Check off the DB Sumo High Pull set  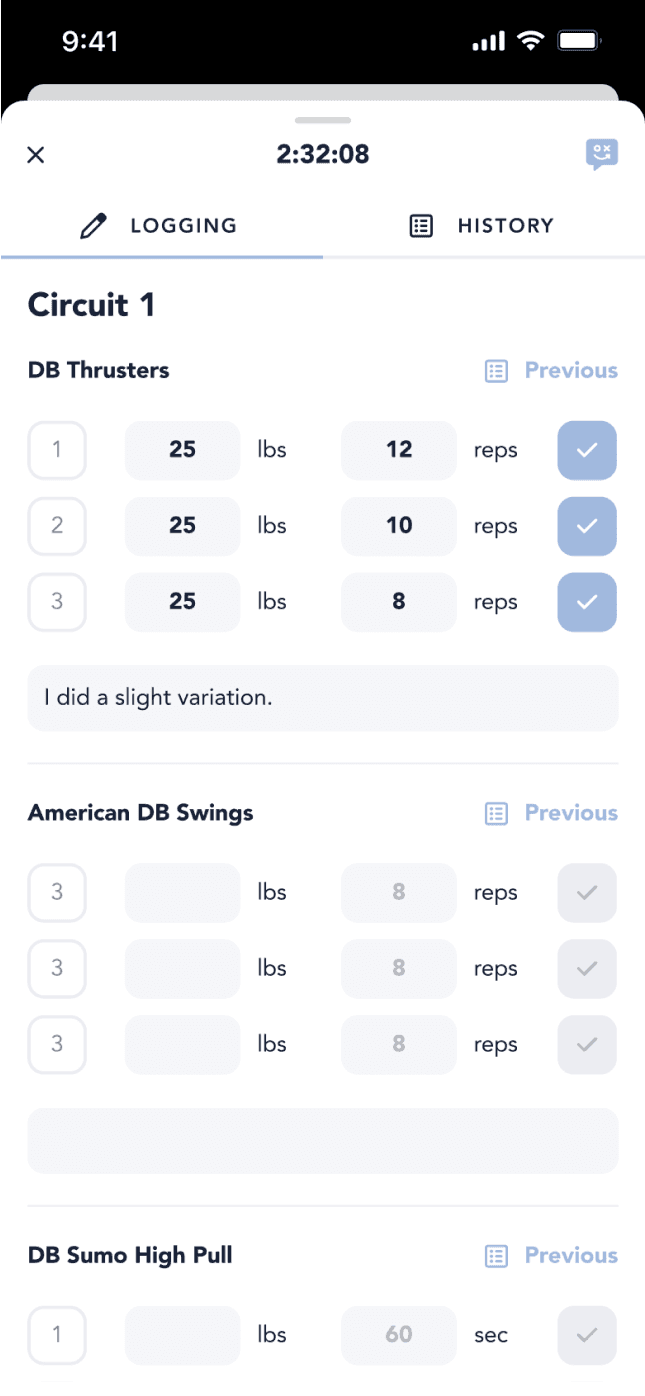tap(587, 1335)
